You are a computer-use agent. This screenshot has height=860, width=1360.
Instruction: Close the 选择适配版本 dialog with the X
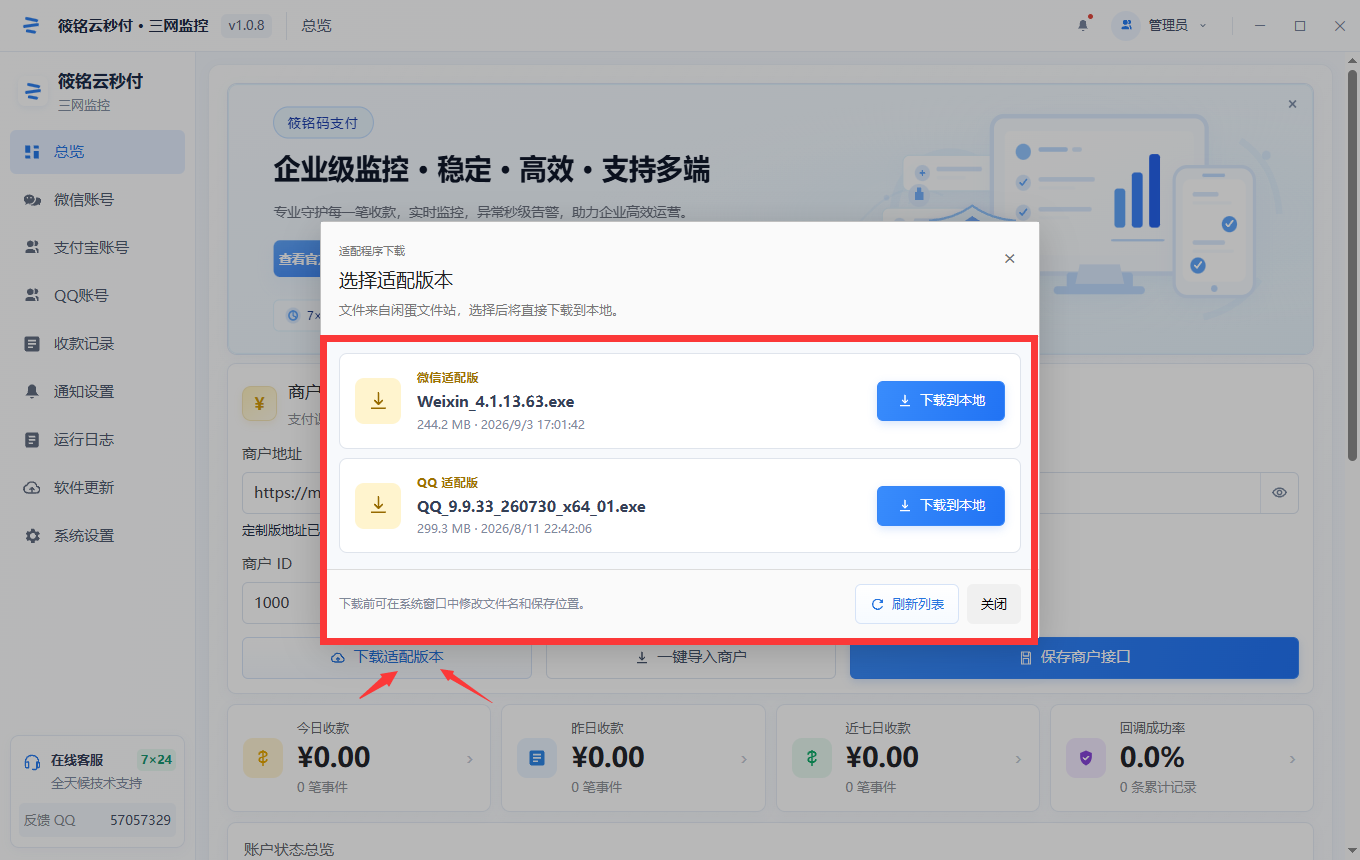pyautogui.click(x=1009, y=259)
